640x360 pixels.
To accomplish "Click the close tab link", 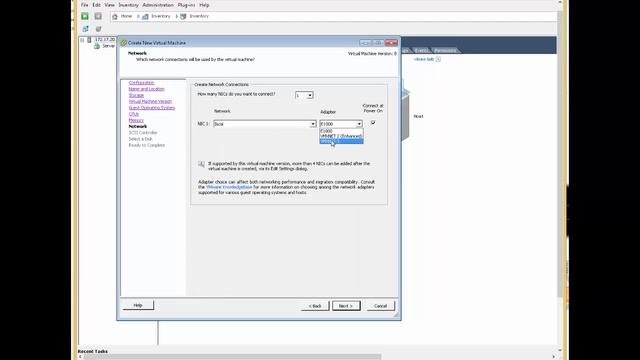I will click(424, 59).
